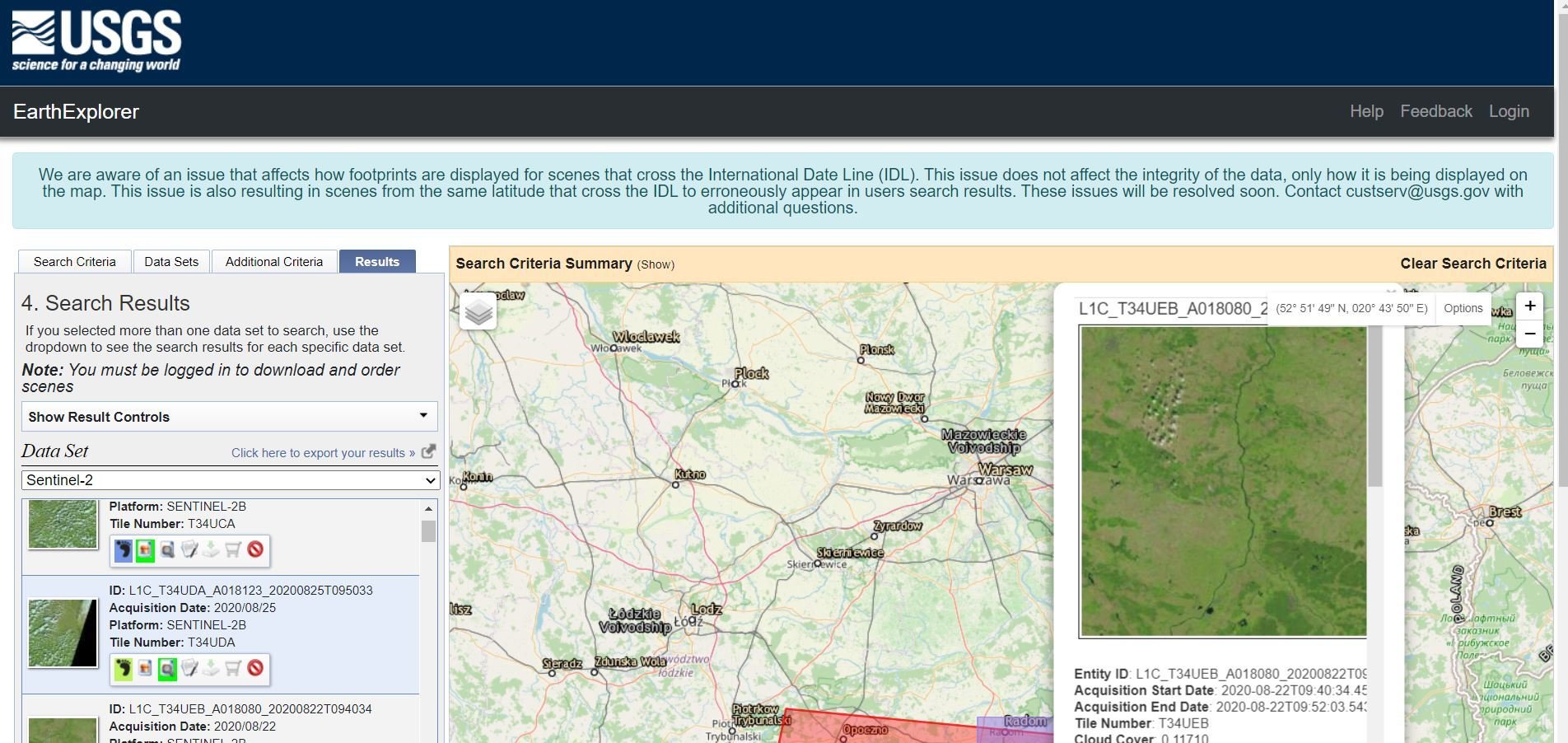This screenshot has width=1568, height=743.
Task: Click Clear Search Criteria
Action: [x=1472, y=264]
